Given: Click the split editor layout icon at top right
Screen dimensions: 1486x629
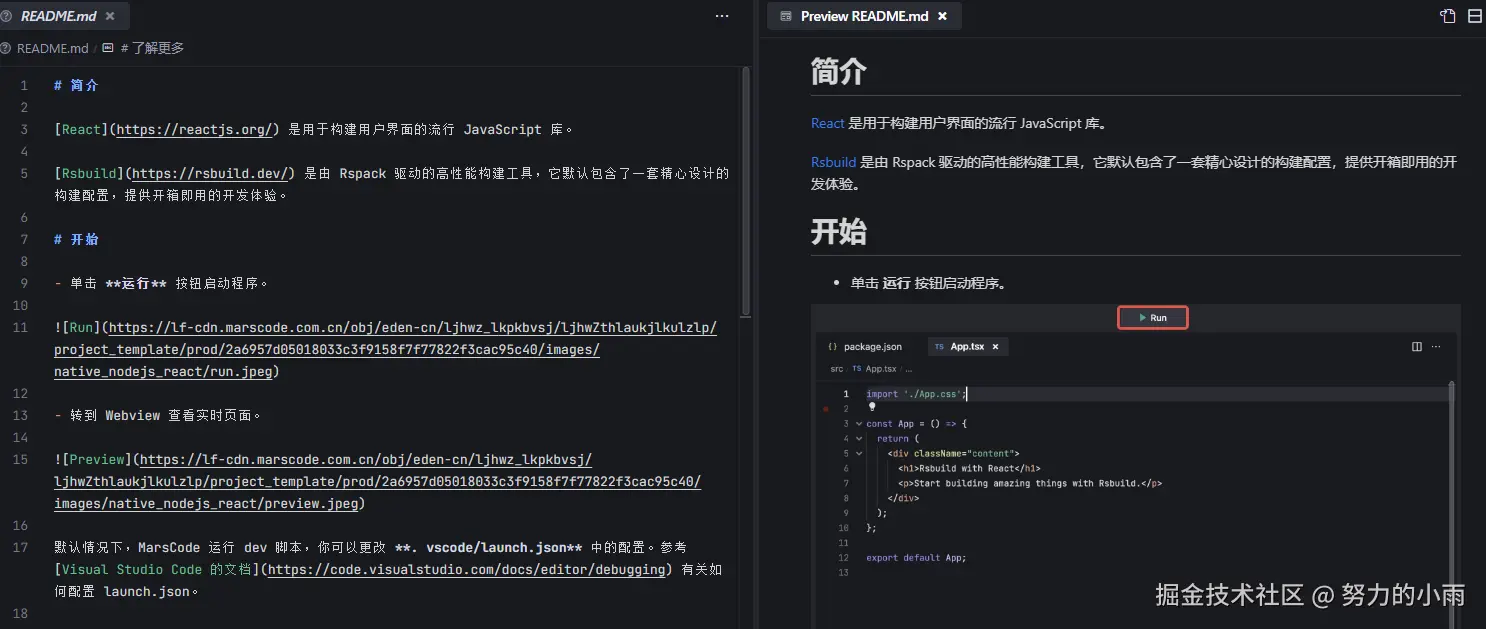Looking at the screenshot, I should 1475,16.
